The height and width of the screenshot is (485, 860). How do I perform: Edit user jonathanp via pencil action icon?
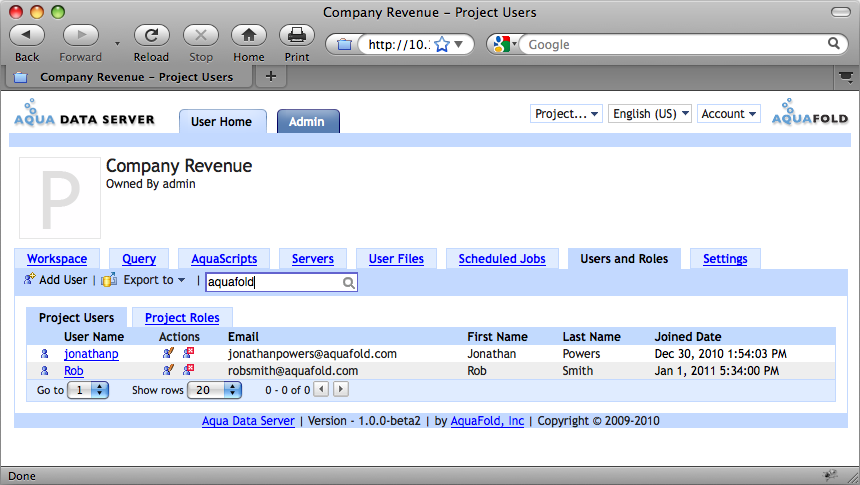tap(168, 353)
